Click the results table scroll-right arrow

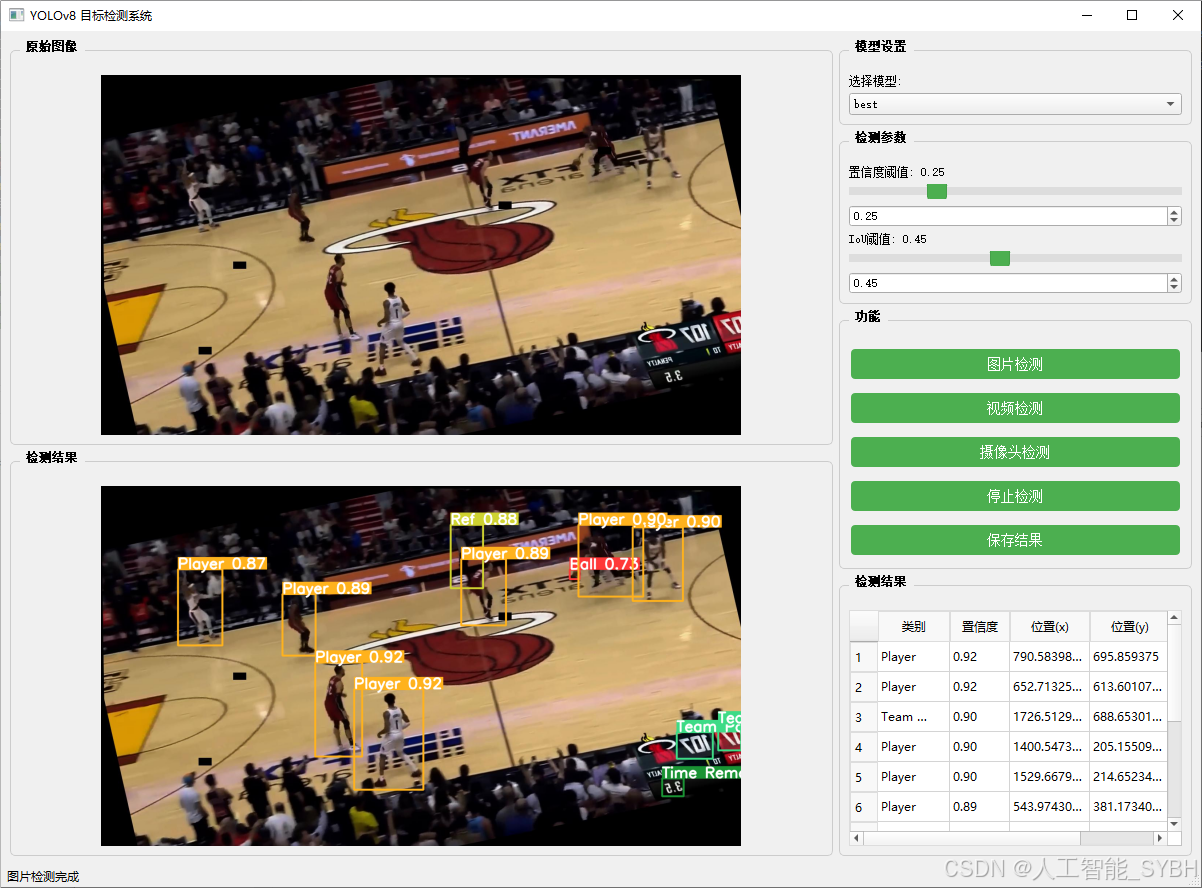coord(1160,838)
